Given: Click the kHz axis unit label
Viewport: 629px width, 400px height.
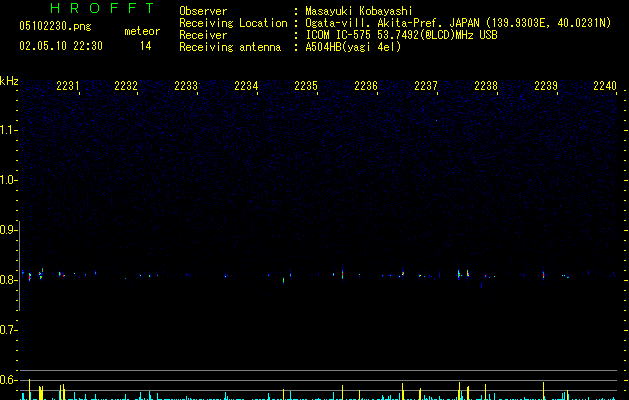Looking at the screenshot, I should (9, 81).
